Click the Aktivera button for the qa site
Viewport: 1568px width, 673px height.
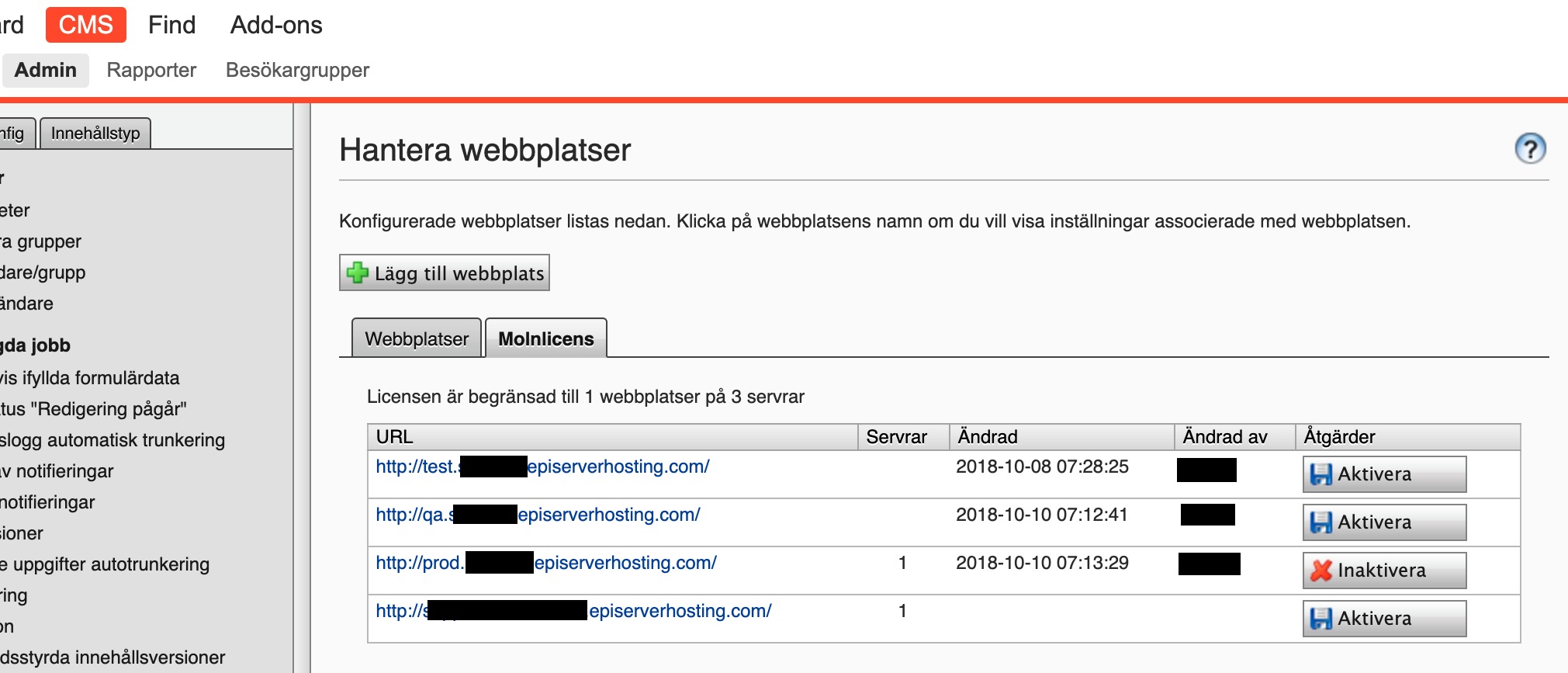point(1383,522)
